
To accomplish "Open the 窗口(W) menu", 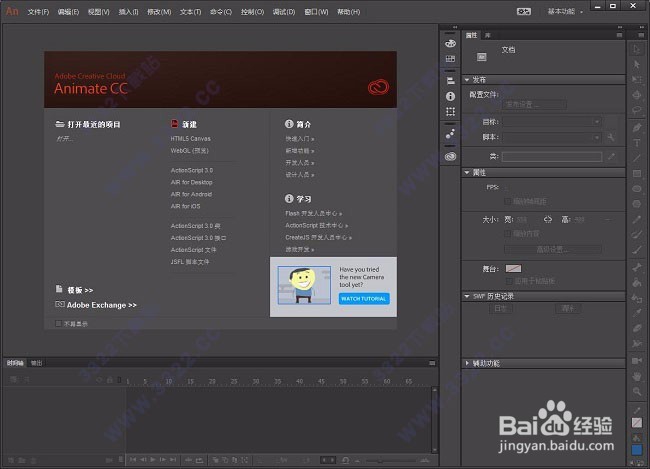I will [x=316, y=12].
